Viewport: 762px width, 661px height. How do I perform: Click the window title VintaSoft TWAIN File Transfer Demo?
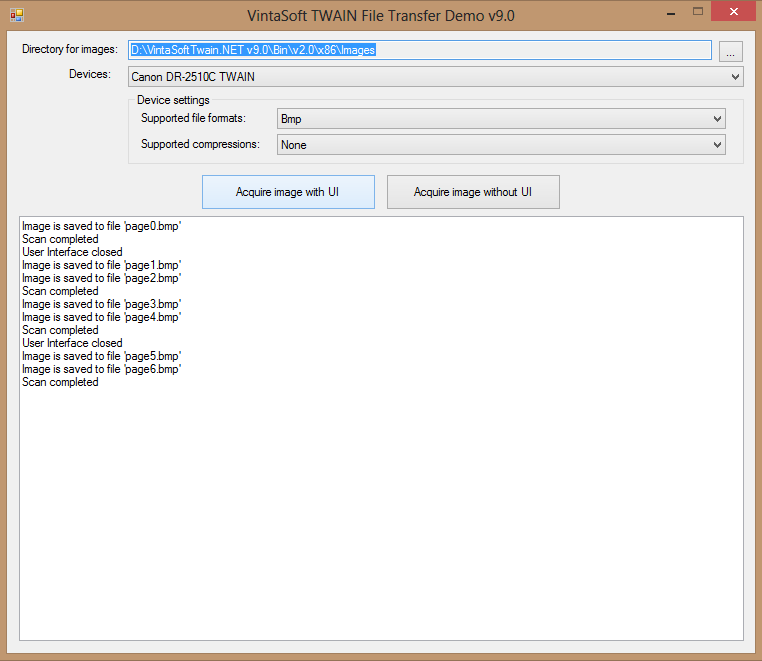tap(381, 16)
